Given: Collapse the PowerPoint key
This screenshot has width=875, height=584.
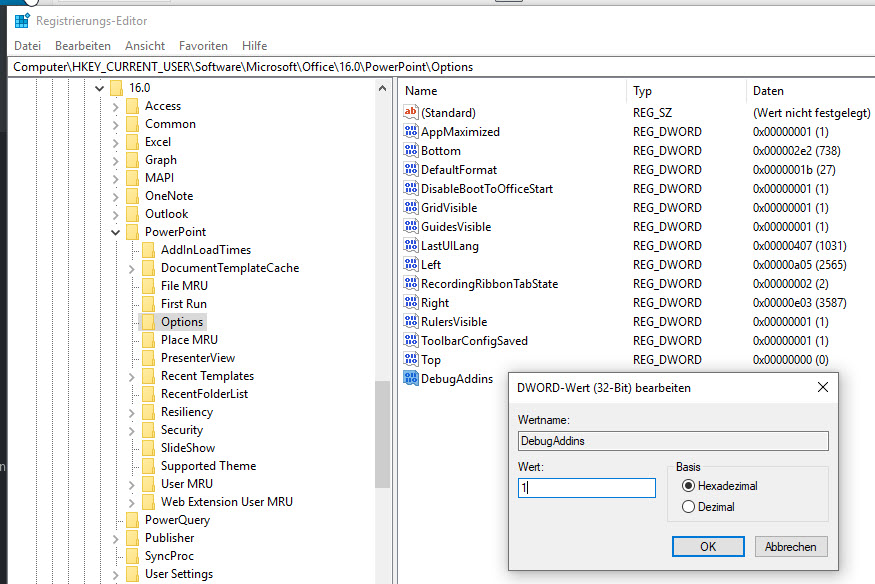Looking at the screenshot, I should pos(116,232).
